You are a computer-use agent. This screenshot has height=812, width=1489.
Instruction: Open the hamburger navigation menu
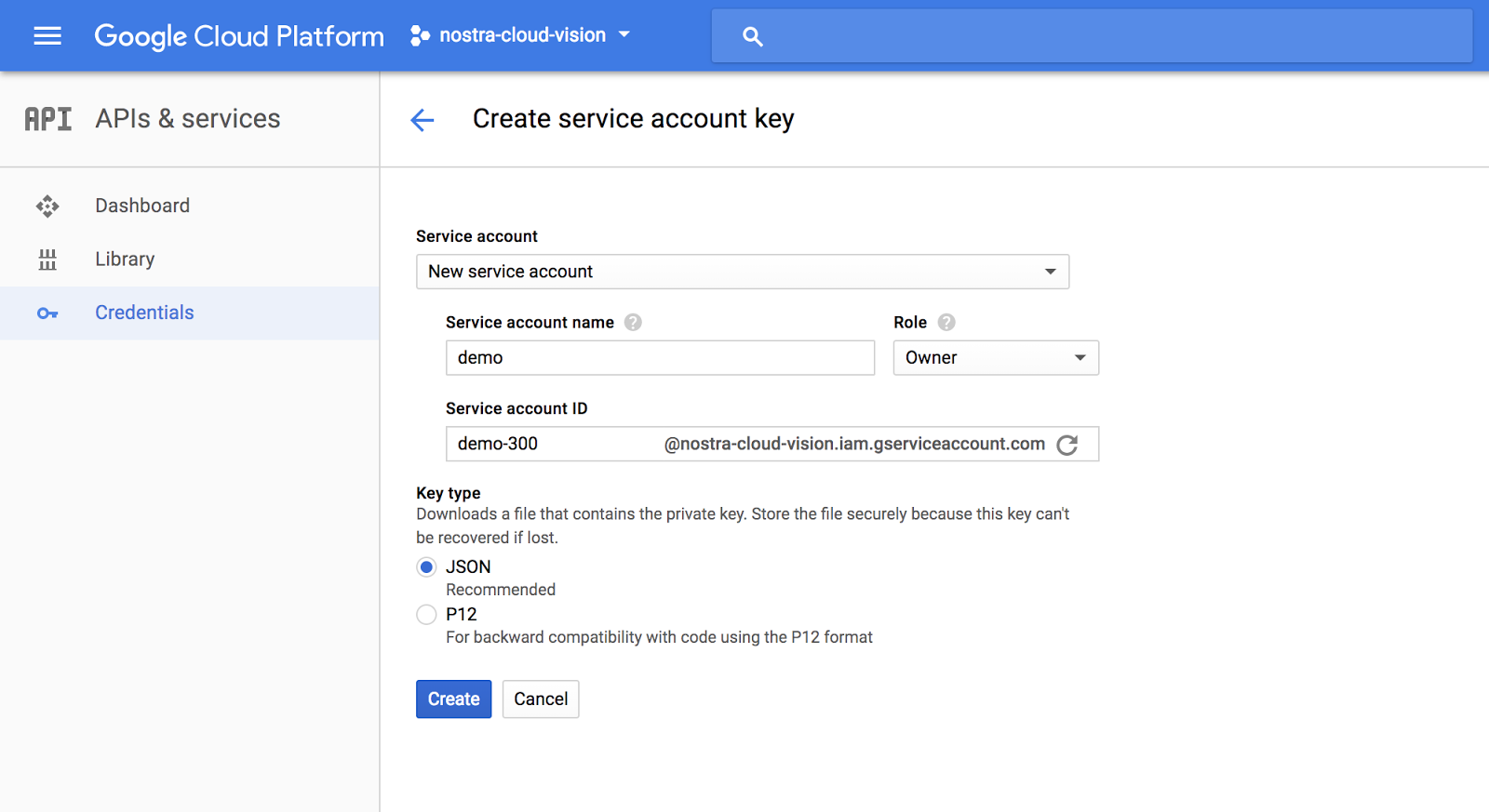coord(47,35)
